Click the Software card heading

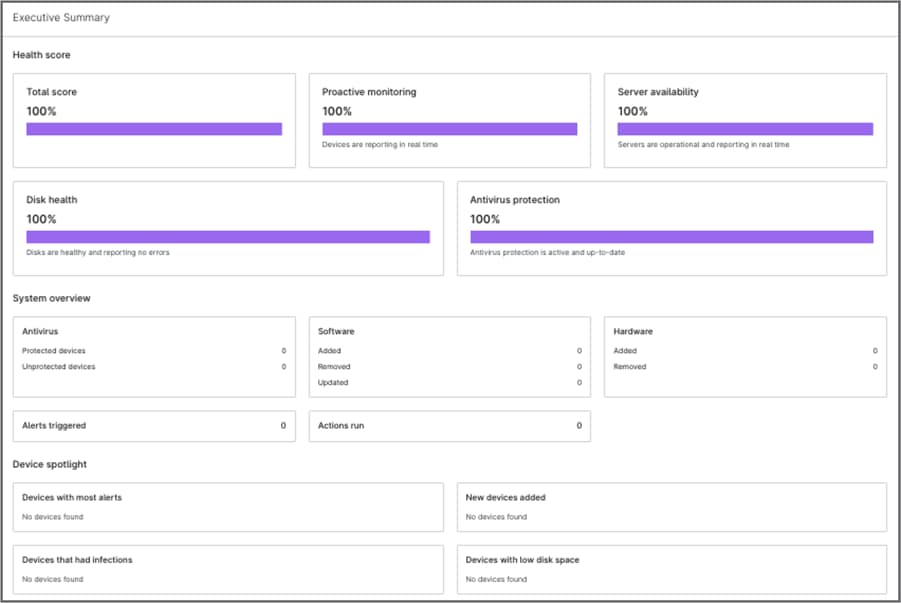click(x=336, y=332)
